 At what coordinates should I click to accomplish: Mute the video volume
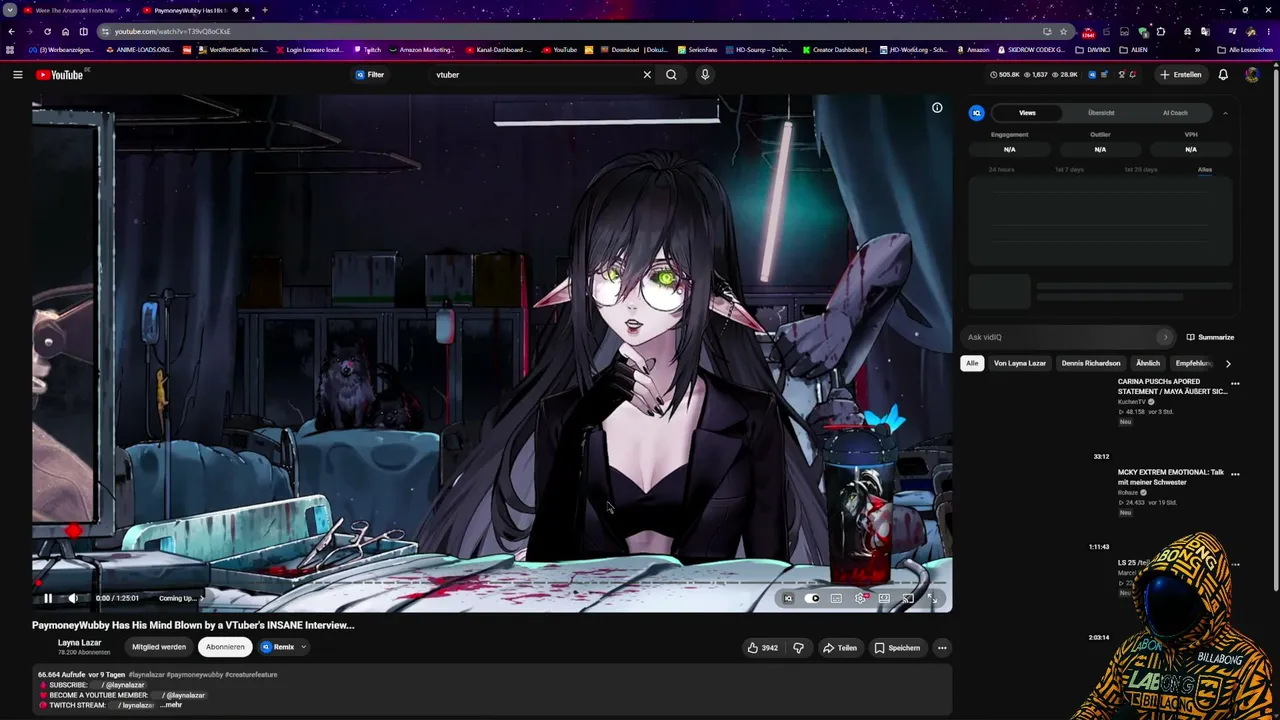pos(73,598)
